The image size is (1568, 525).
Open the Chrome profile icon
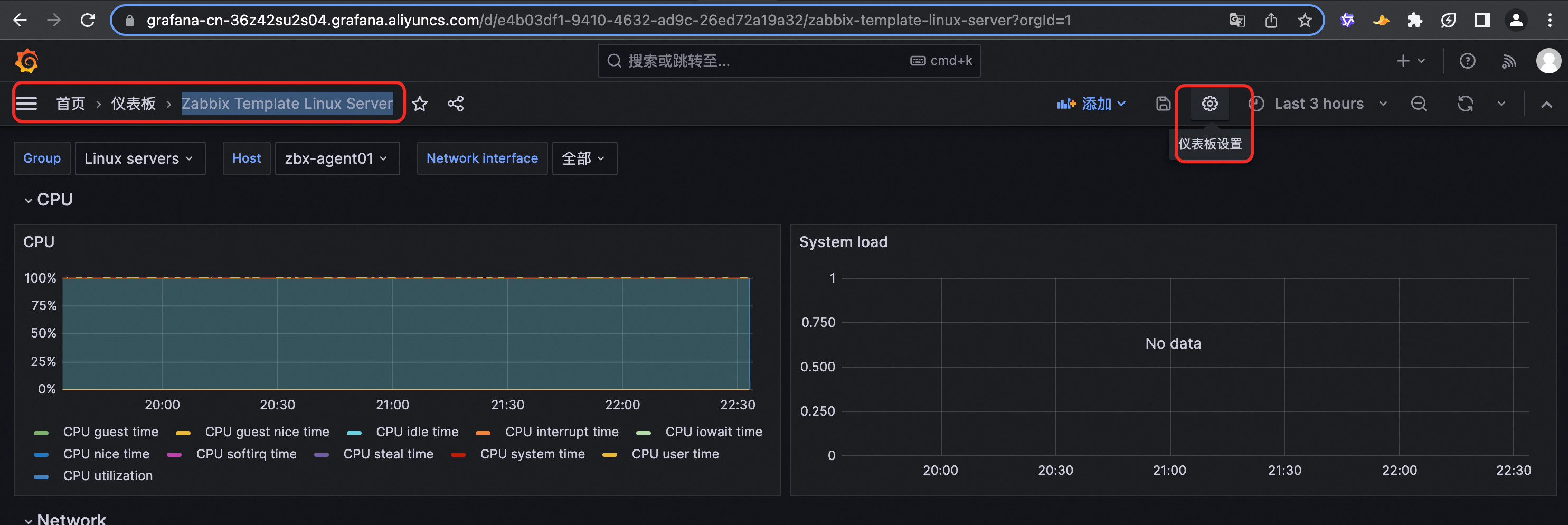1516,21
